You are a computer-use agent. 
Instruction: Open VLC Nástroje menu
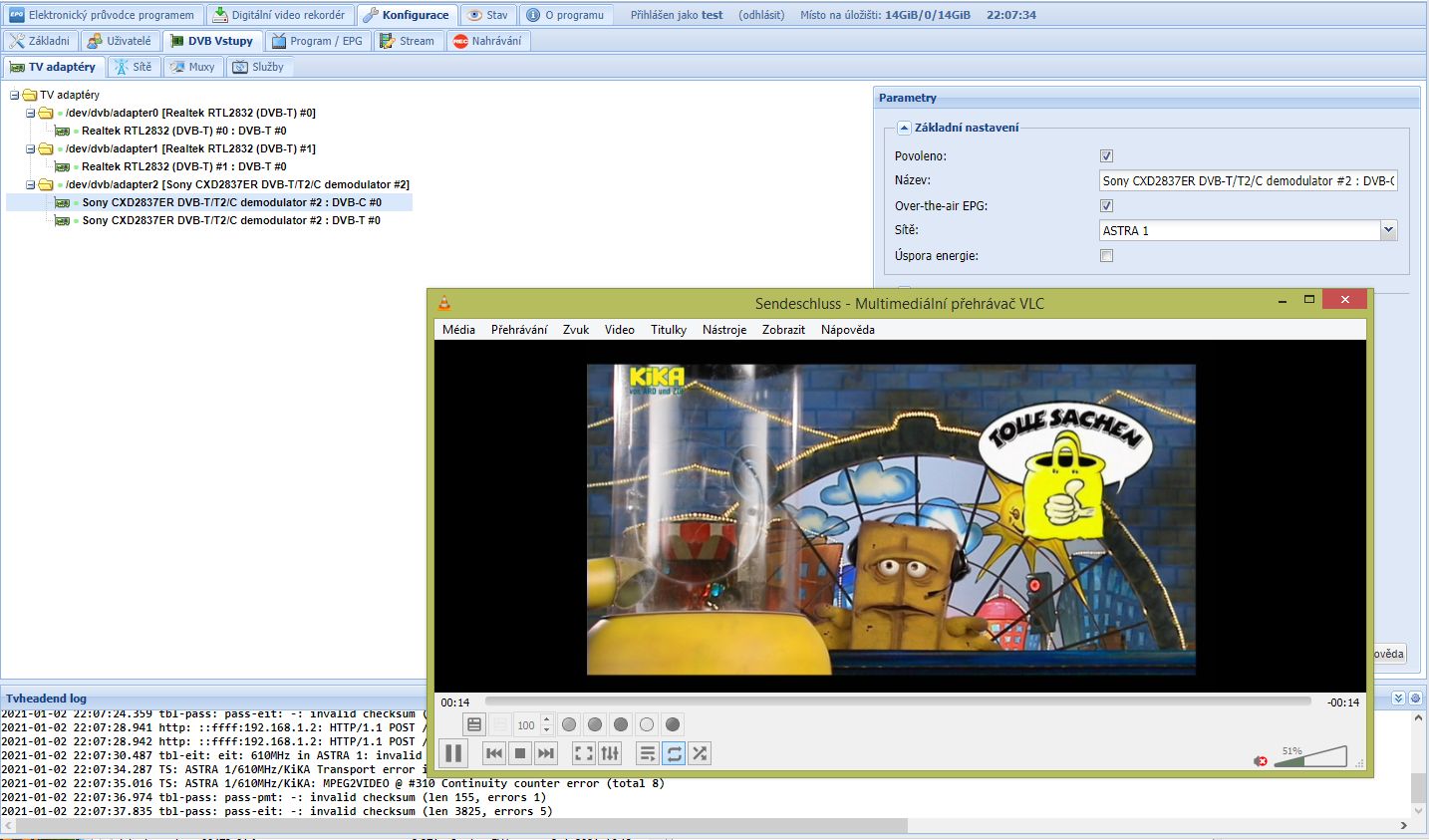(x=724, y=330)
